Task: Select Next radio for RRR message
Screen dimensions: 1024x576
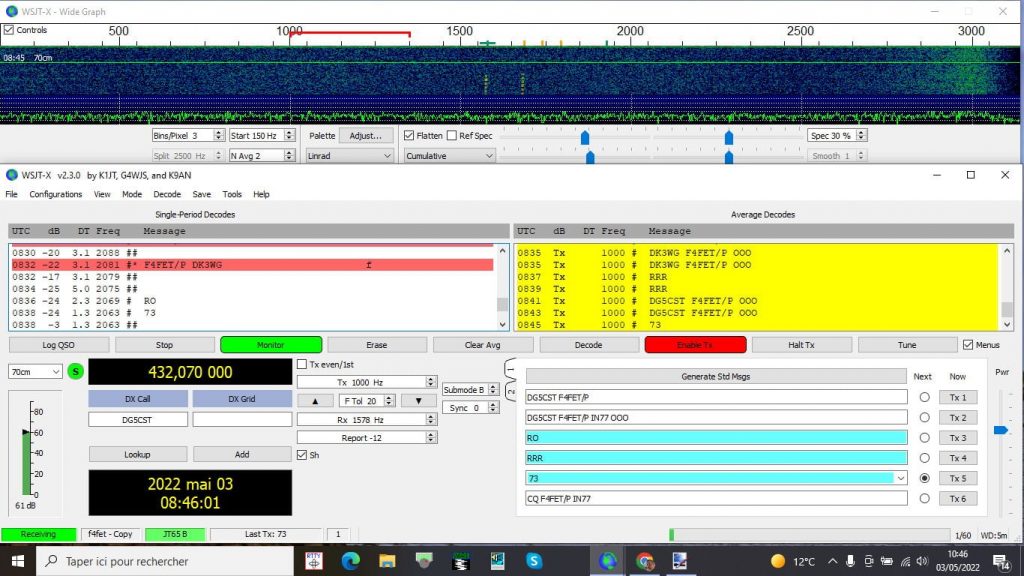Action: (924, 458)
